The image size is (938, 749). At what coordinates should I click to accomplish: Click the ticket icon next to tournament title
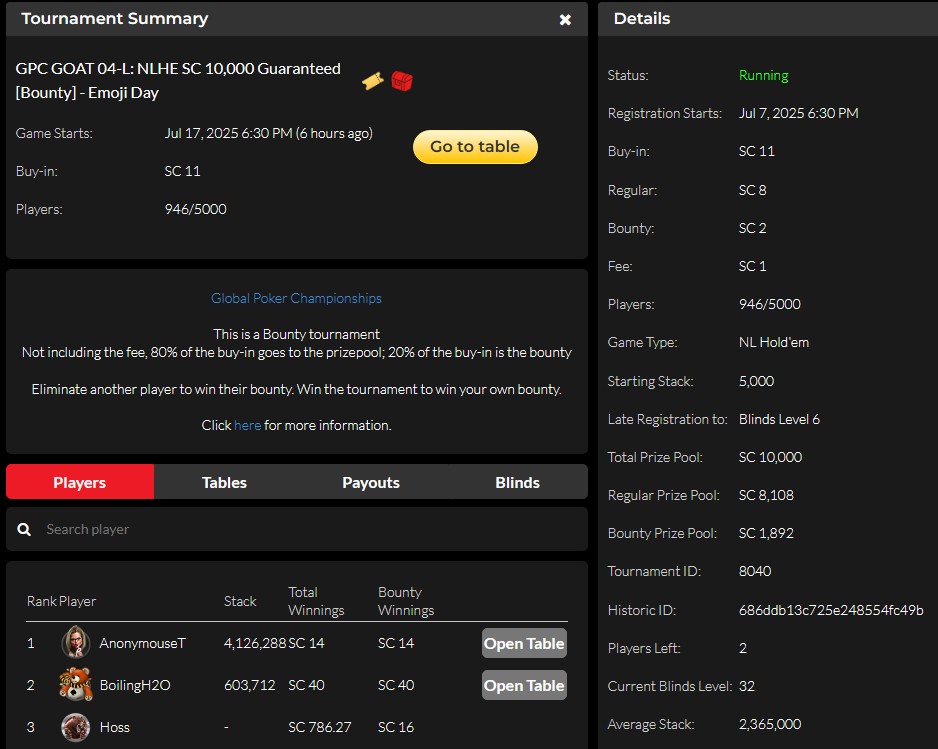tap(372, 80)
